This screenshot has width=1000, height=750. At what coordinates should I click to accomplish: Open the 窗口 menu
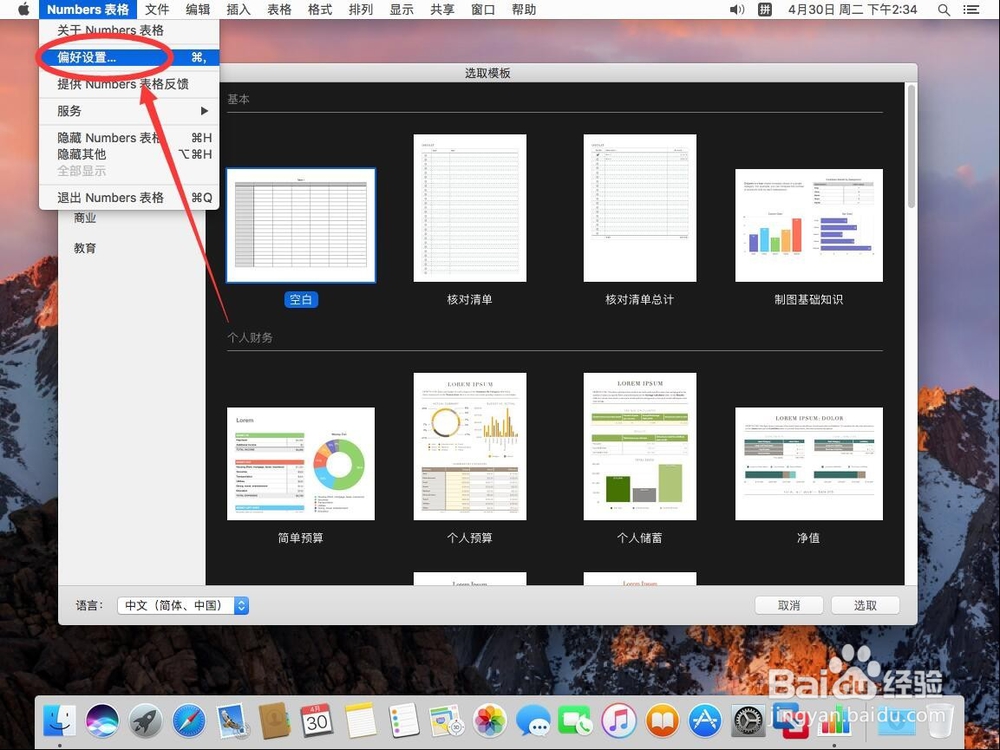pos(483,10)
